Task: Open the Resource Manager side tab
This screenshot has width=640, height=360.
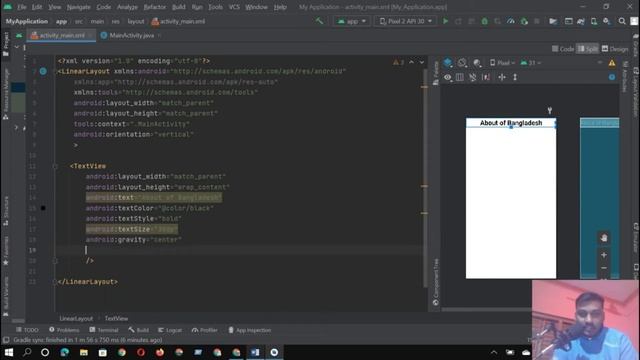Action: pyautogui.click(x=6, y=94)
